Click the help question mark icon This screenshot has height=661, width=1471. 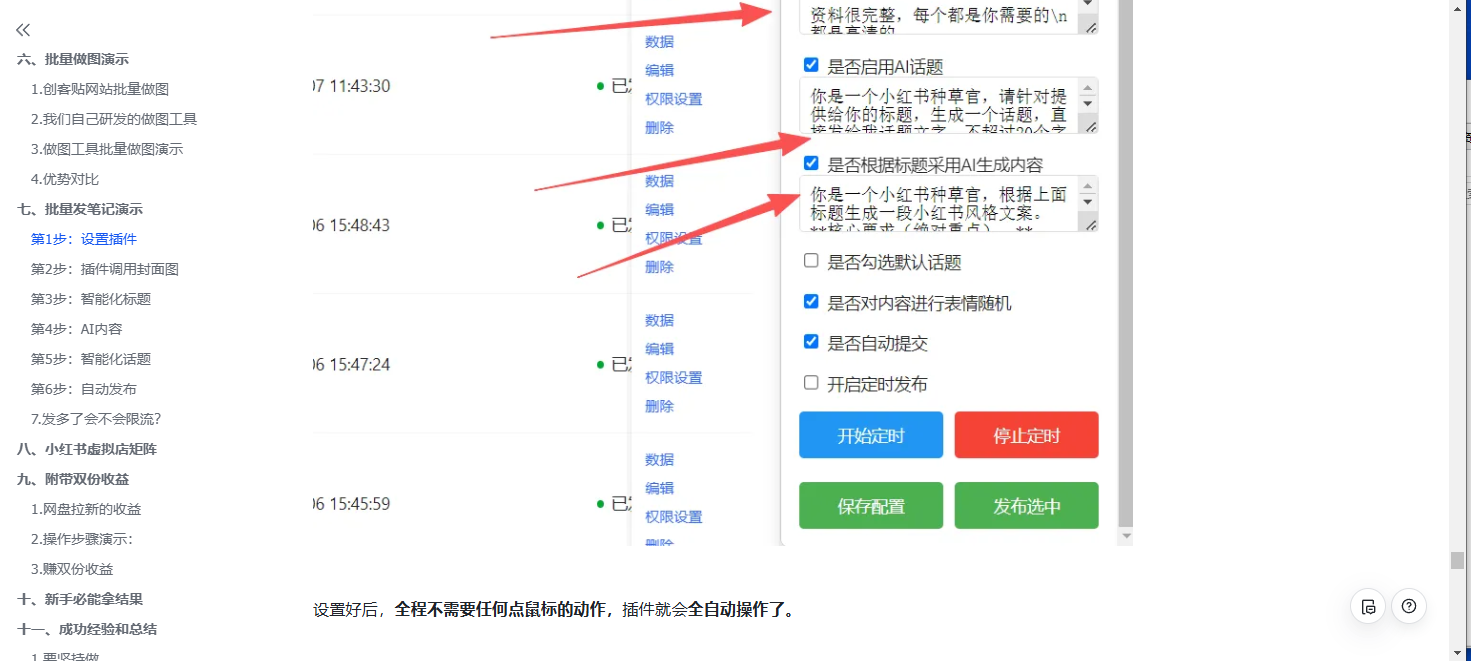(1409, 606)
